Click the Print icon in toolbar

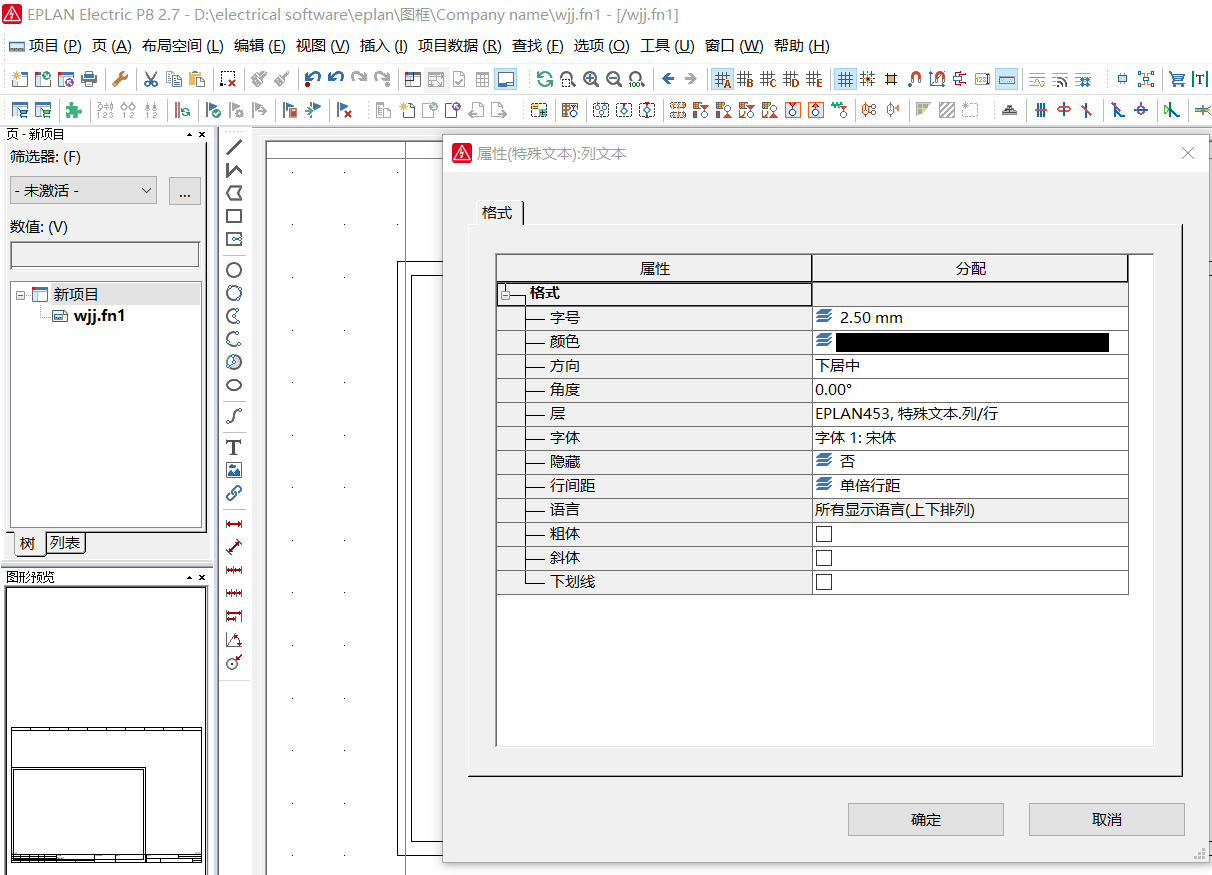coord(89,79)
